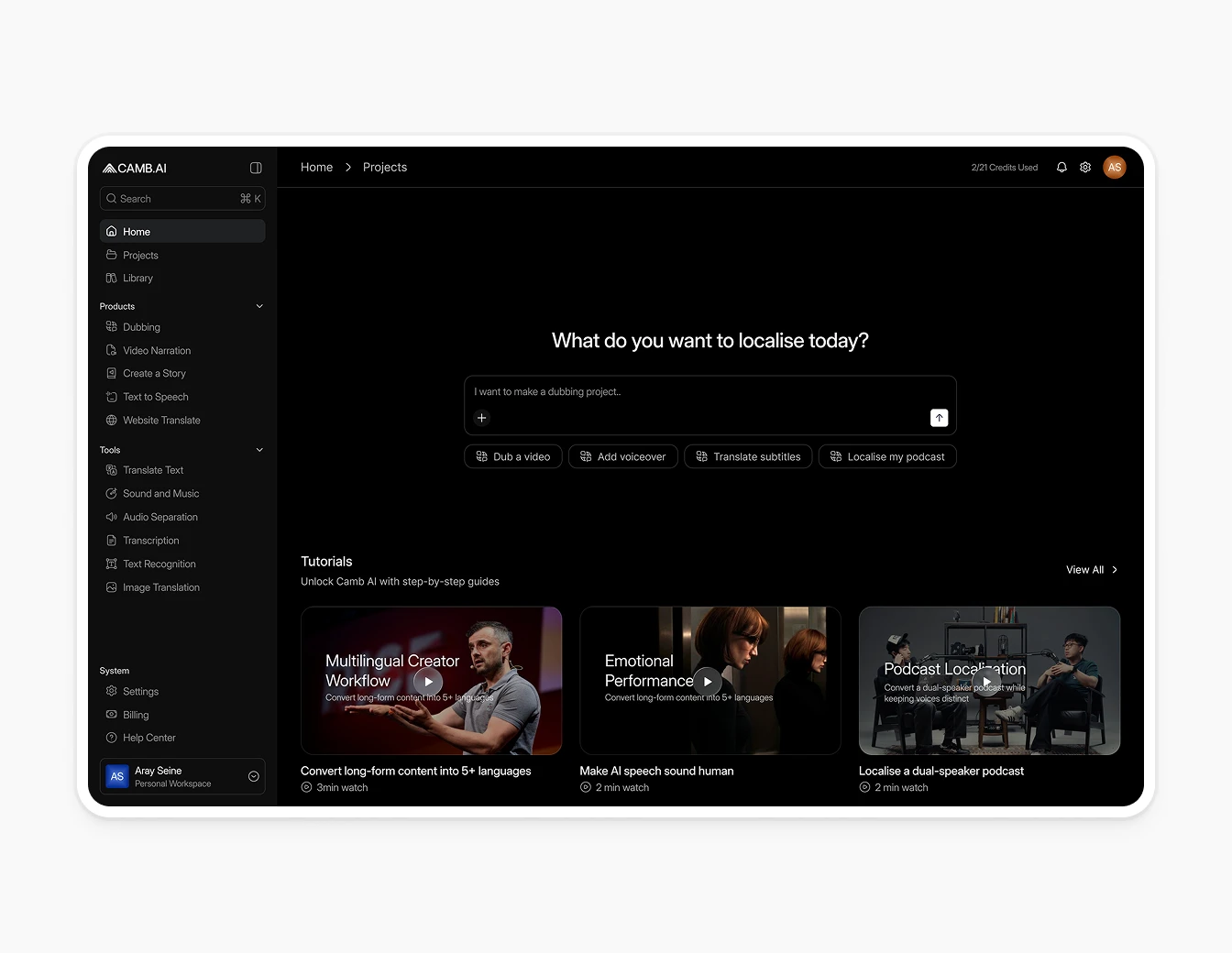Open the Aray Seine workspace switcher
Image resolution: width=1232 pixels, height=953 pixels.
pyautogui.click(x=181, y=776)
